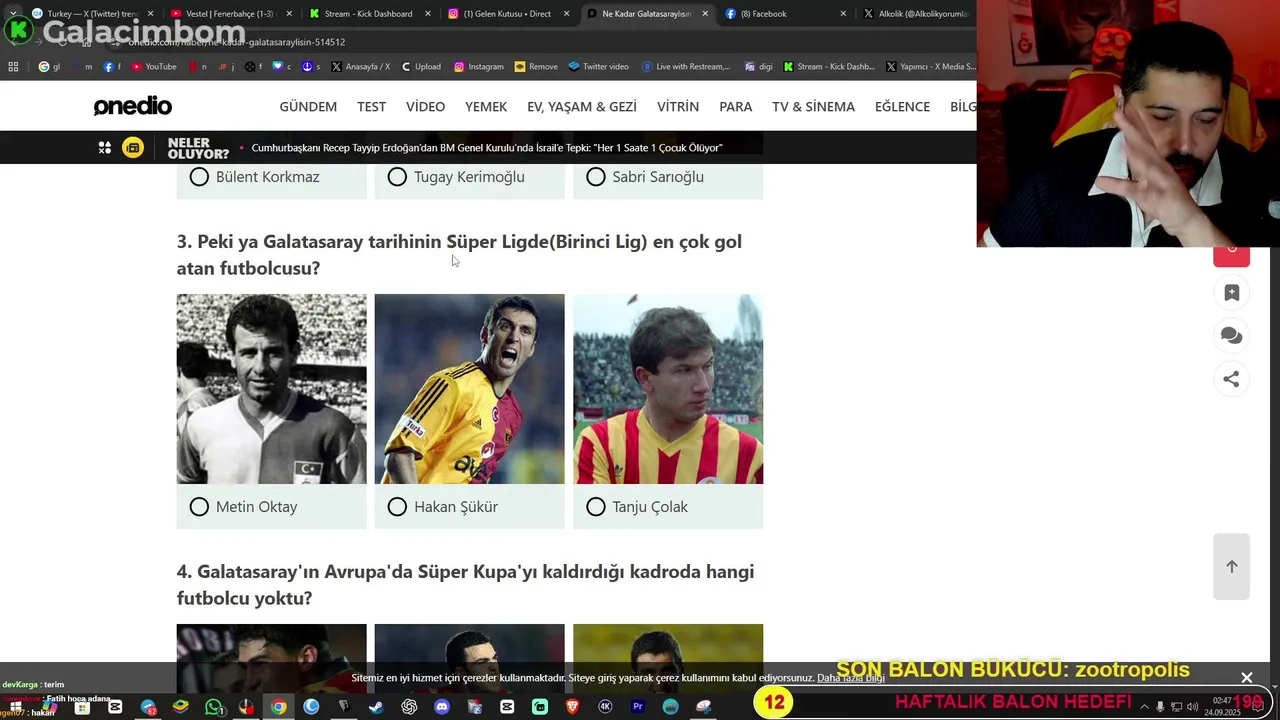
Task: Close the Ne Kadar Galatasaraylısın tab
Action: coord(705,14)
